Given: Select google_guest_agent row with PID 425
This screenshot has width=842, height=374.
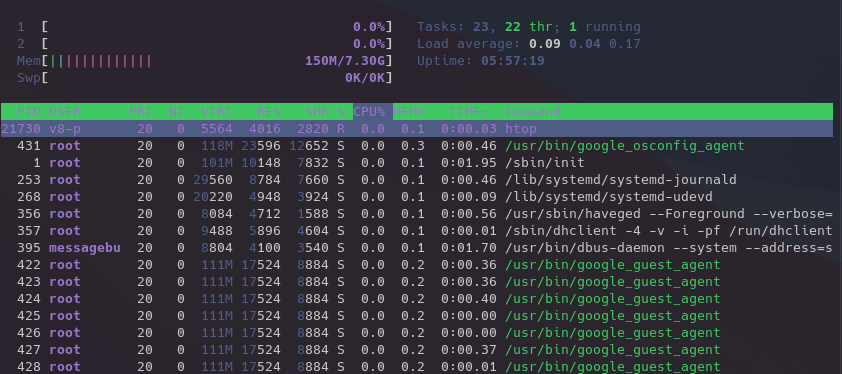Looking at the screenshot, I should pyautogui.click(x=417, y=316).
